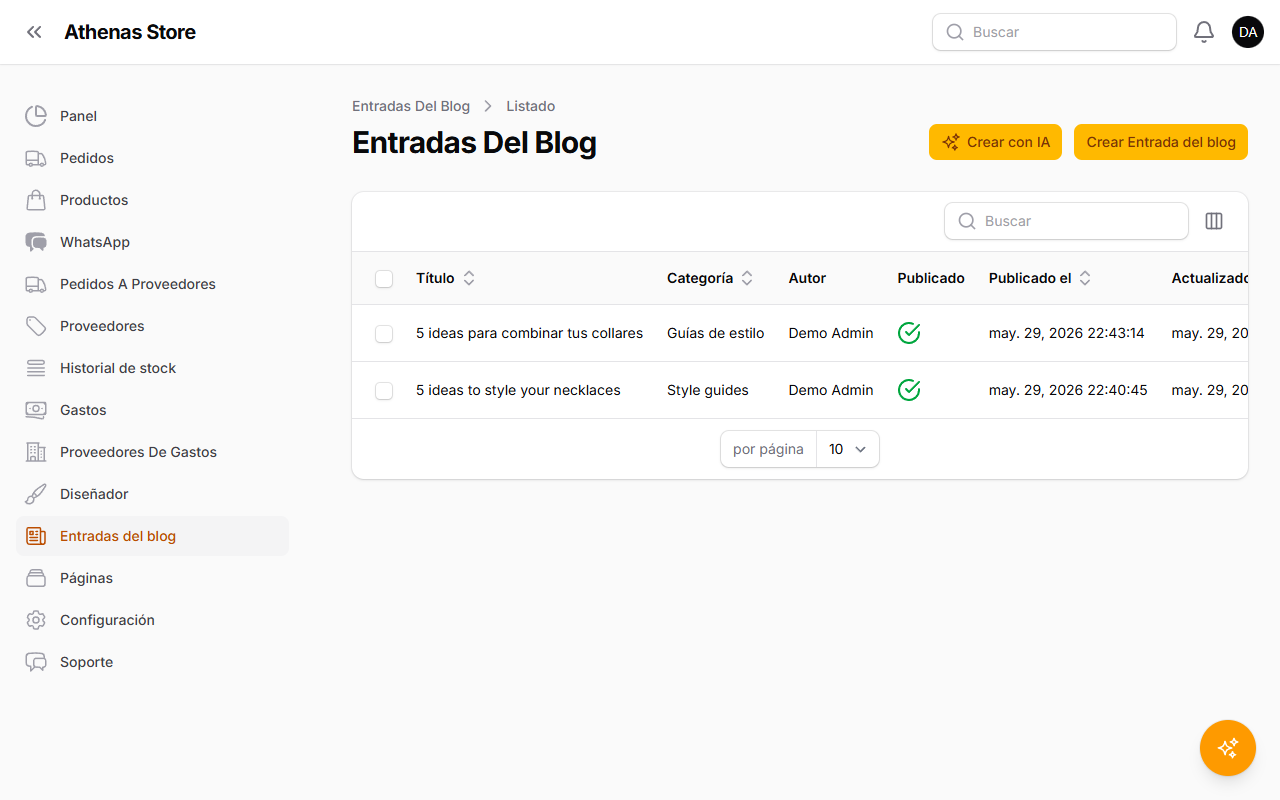Click the Páginas stack icon
This screenshot has width=1280, height=800.
click(x=36, y=578)
